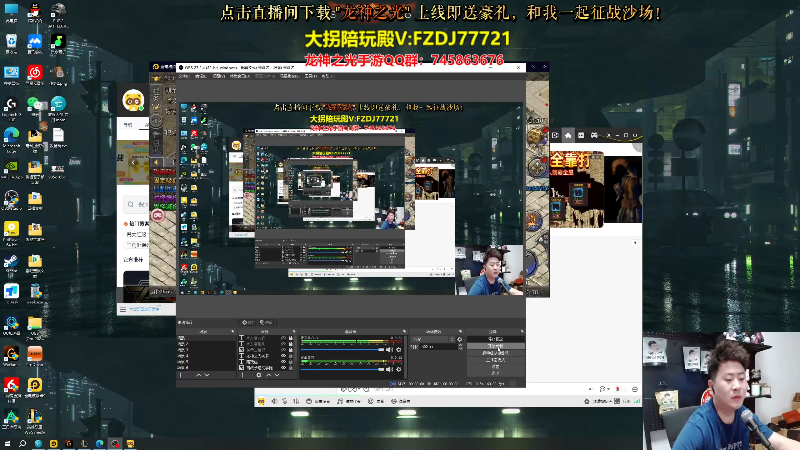Screen dimensions: 800x450
Task: Toggle visibility eye of the third source row in OBS
Action: pyautogui.click(x=284, y=349)
